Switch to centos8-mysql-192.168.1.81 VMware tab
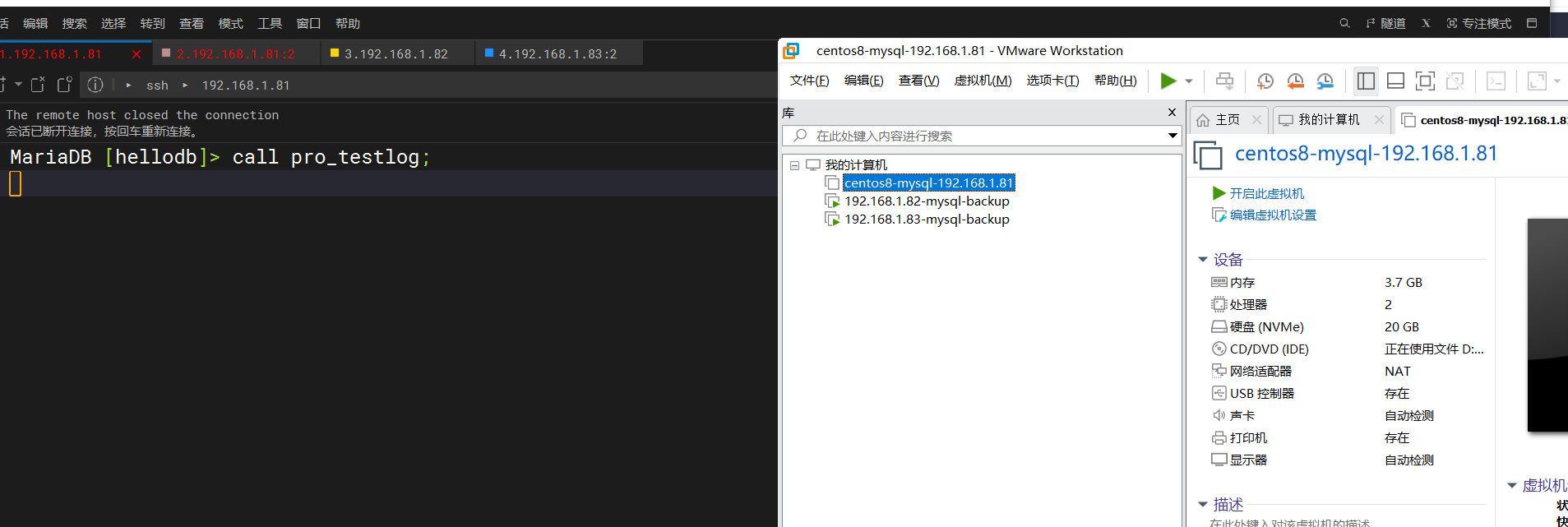 (x=1482, y=120)
